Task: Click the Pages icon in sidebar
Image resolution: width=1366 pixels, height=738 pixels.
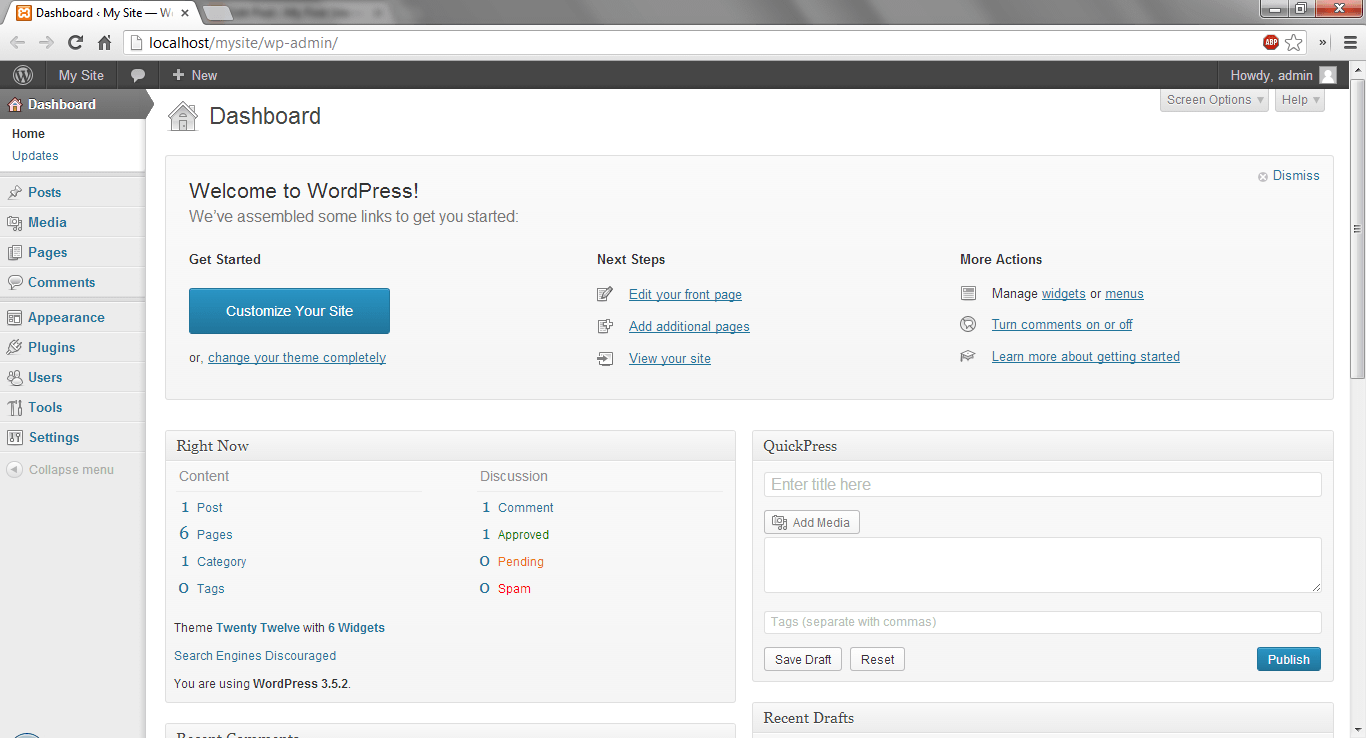Action: tap(14, 252)
